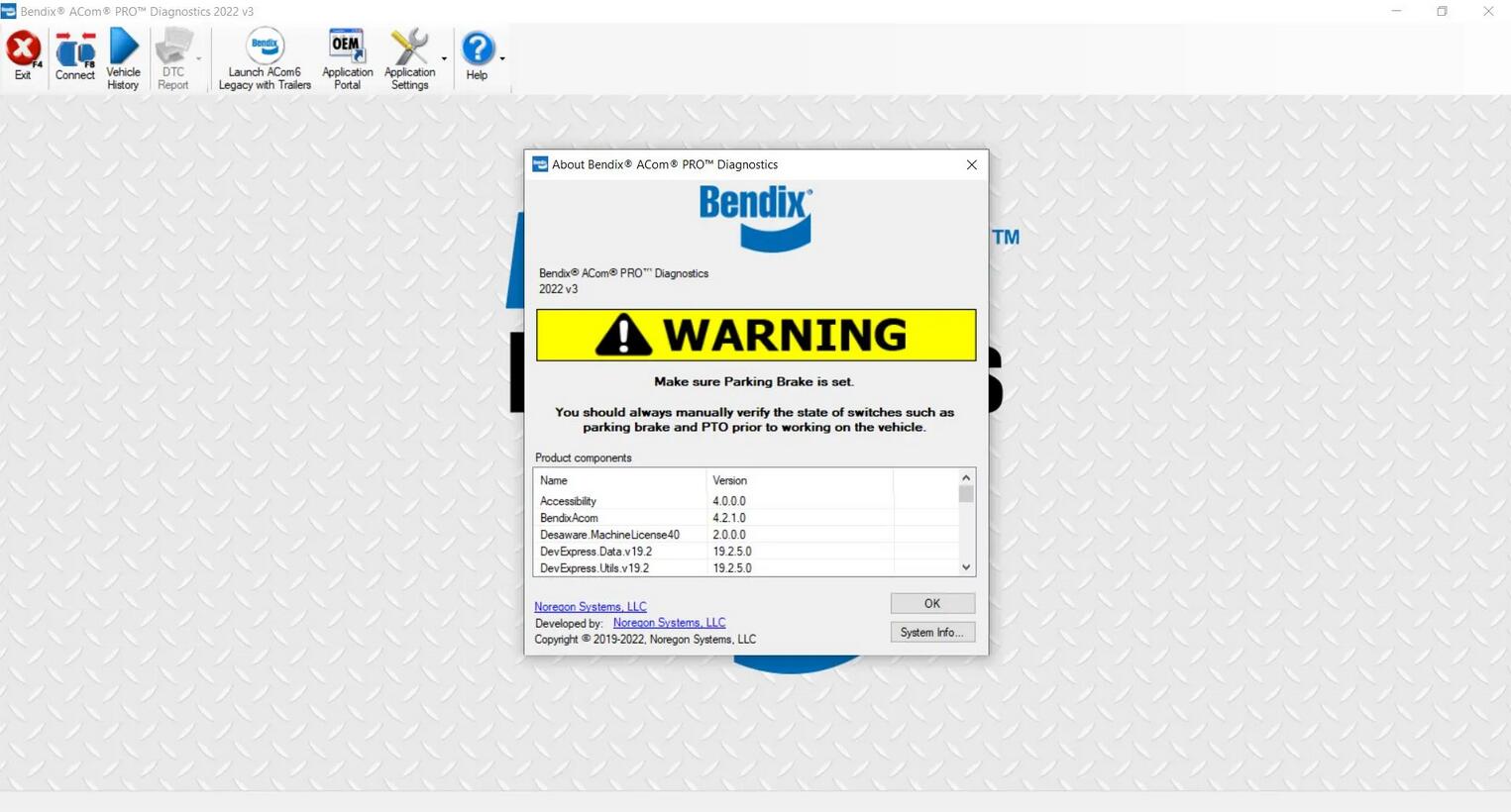Click the About dialog title bar icon
1511x812 pixels.
540,164
